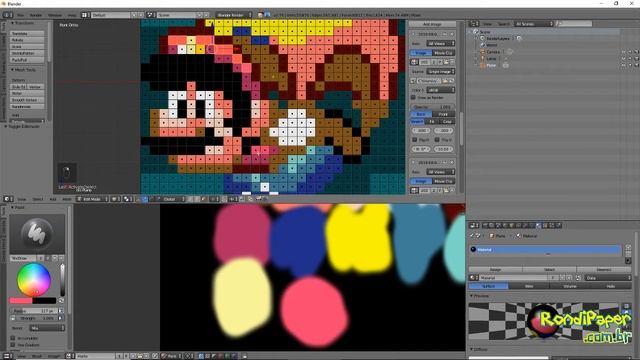The image size is (640, 360).
Task: Open the Axis All Views dropdown
Action: (440, 43)
